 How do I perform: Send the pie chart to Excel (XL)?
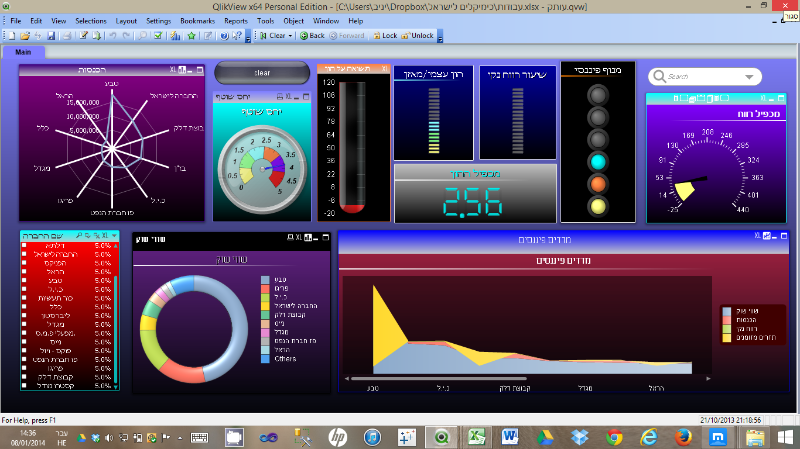coord(299,238)
